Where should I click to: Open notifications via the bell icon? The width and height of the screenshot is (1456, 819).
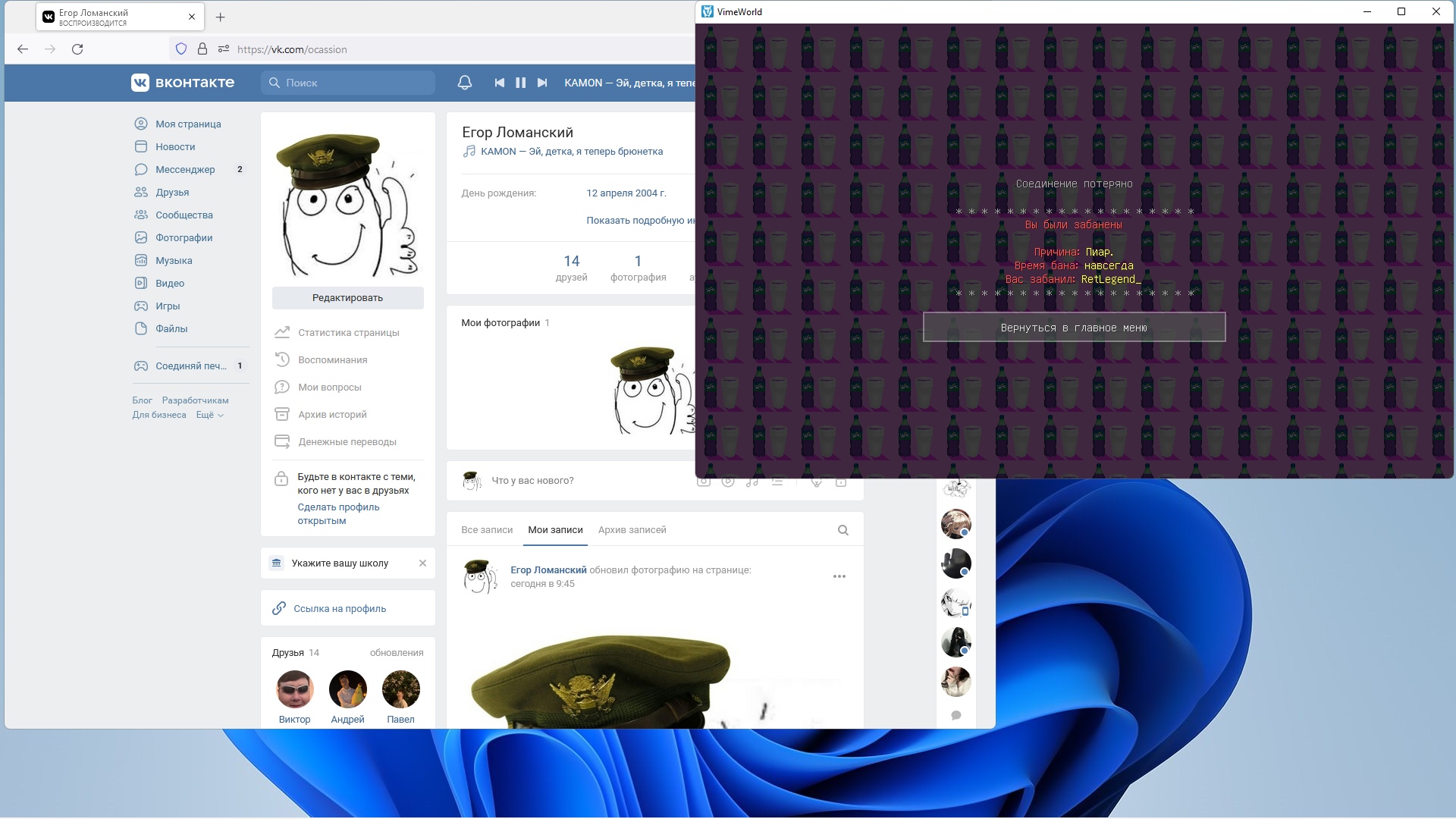(465, 83)
